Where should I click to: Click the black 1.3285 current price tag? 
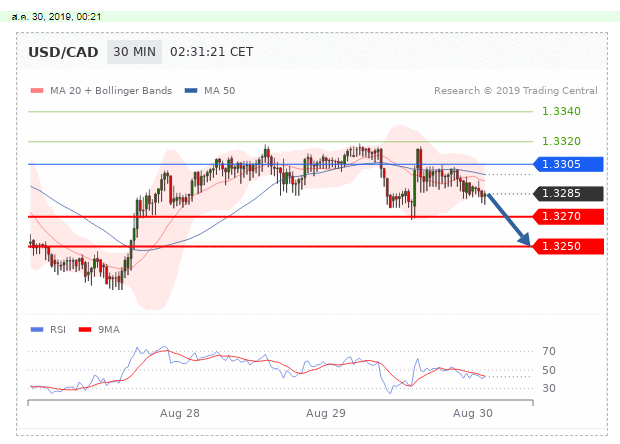(x=568, y=193)
